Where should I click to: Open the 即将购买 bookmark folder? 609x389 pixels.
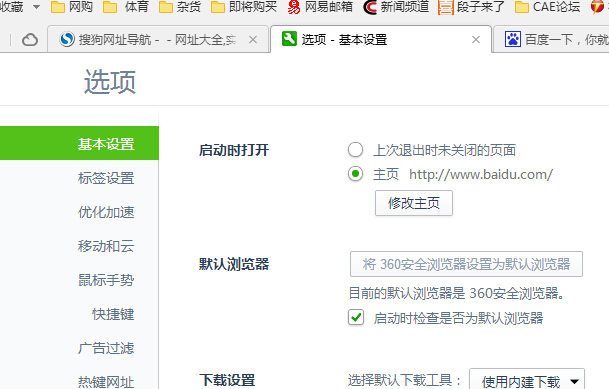click(x=244, y=7)
